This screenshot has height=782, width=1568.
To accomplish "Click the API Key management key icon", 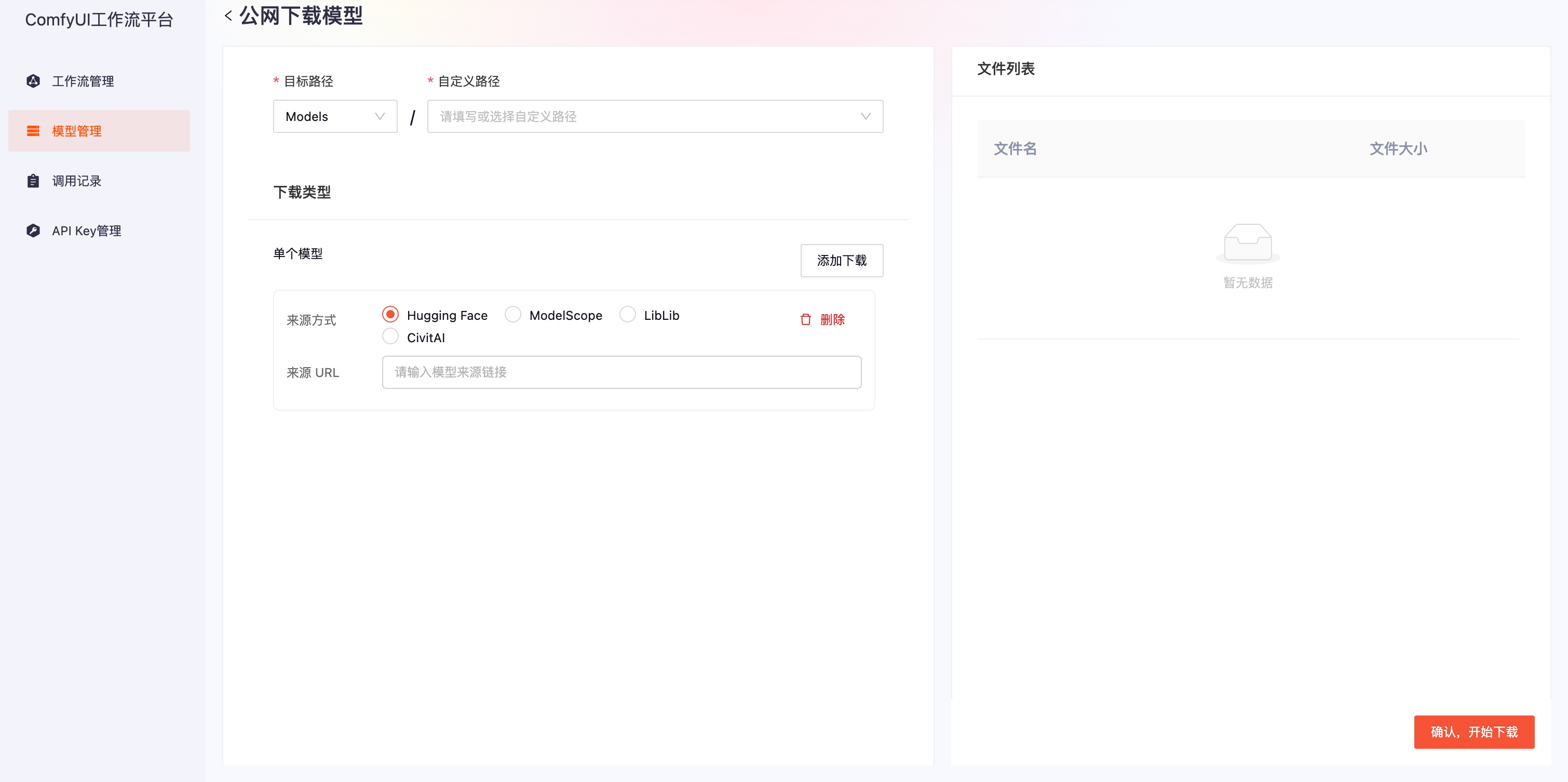I will (x=33, y=231).
